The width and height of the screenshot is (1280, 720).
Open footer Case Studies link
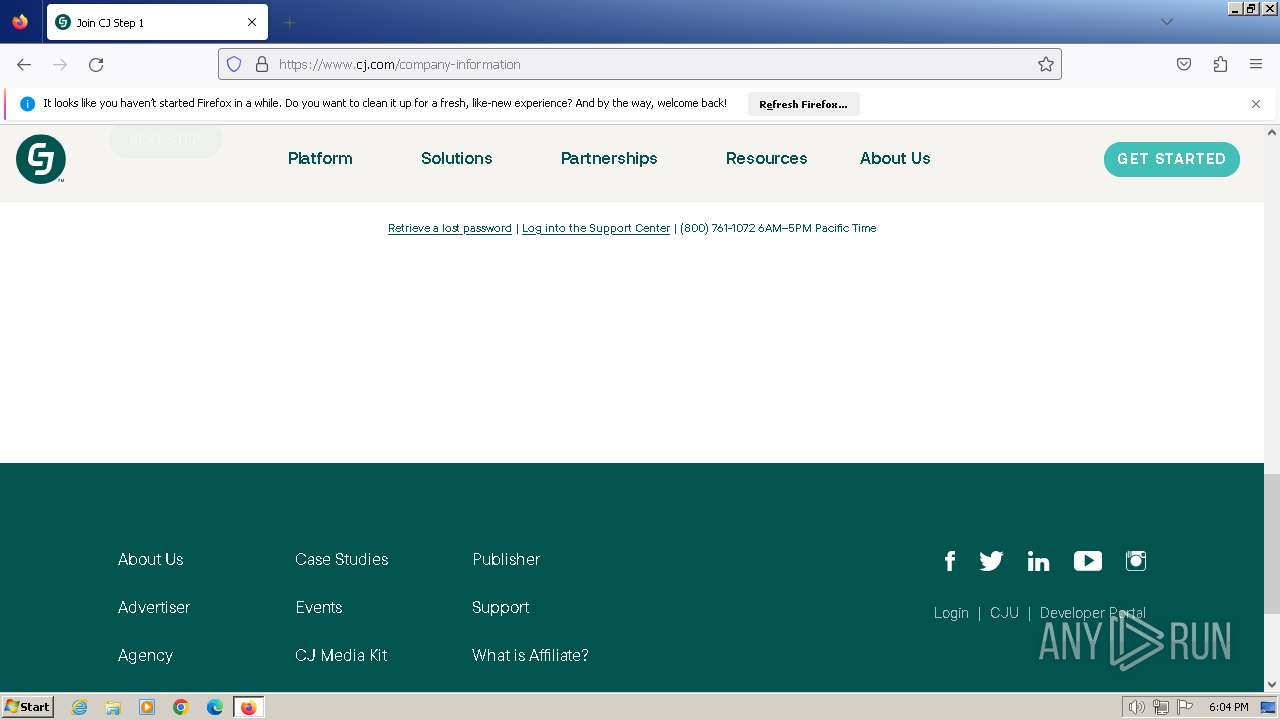coord(342,559)
